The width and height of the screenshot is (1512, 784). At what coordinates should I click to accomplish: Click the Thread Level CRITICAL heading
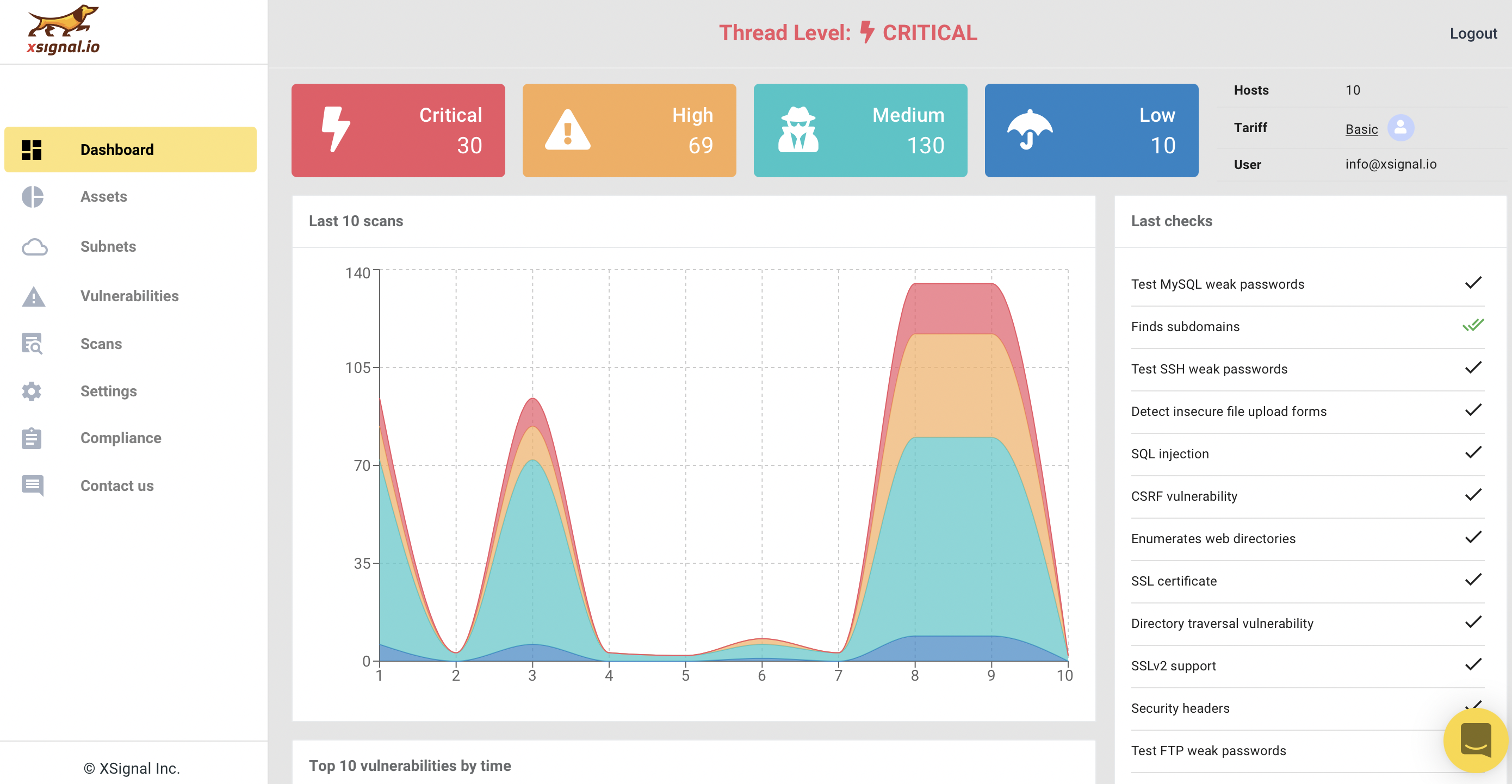pyautogui.click(x=848, y=33)
